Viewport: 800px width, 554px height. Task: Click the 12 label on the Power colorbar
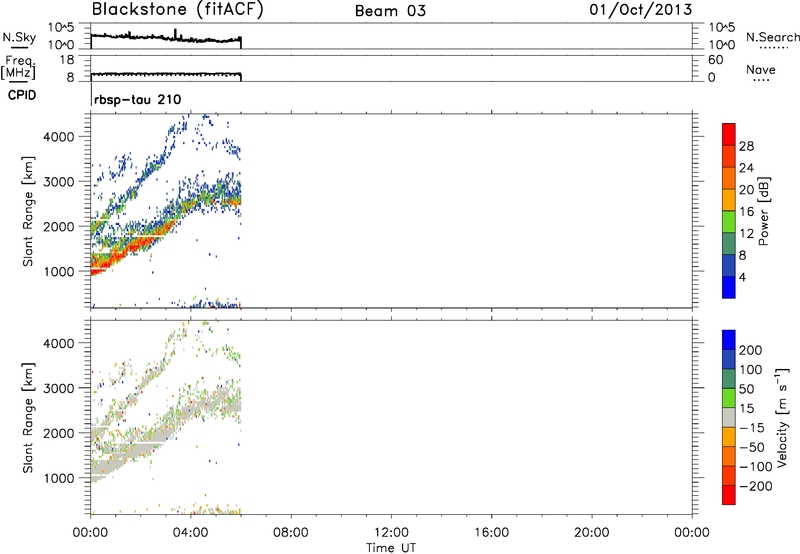click(x=746, y=234)
